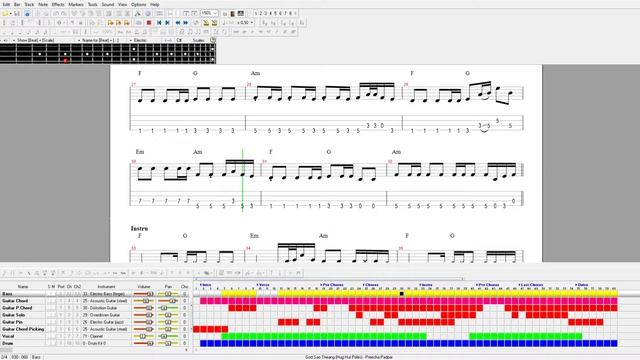Click the redo arrow icon
640x360 pixels.
click(x=64, y=13)
